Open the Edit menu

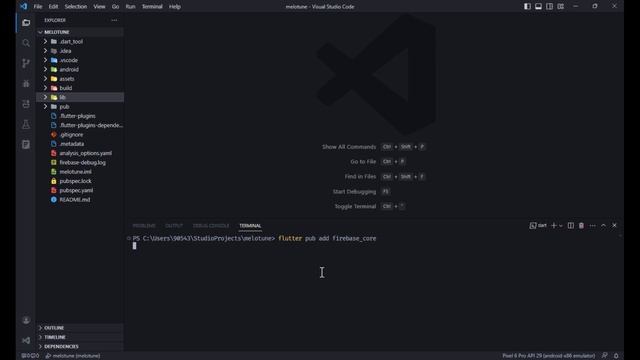(x=53, y=7)
